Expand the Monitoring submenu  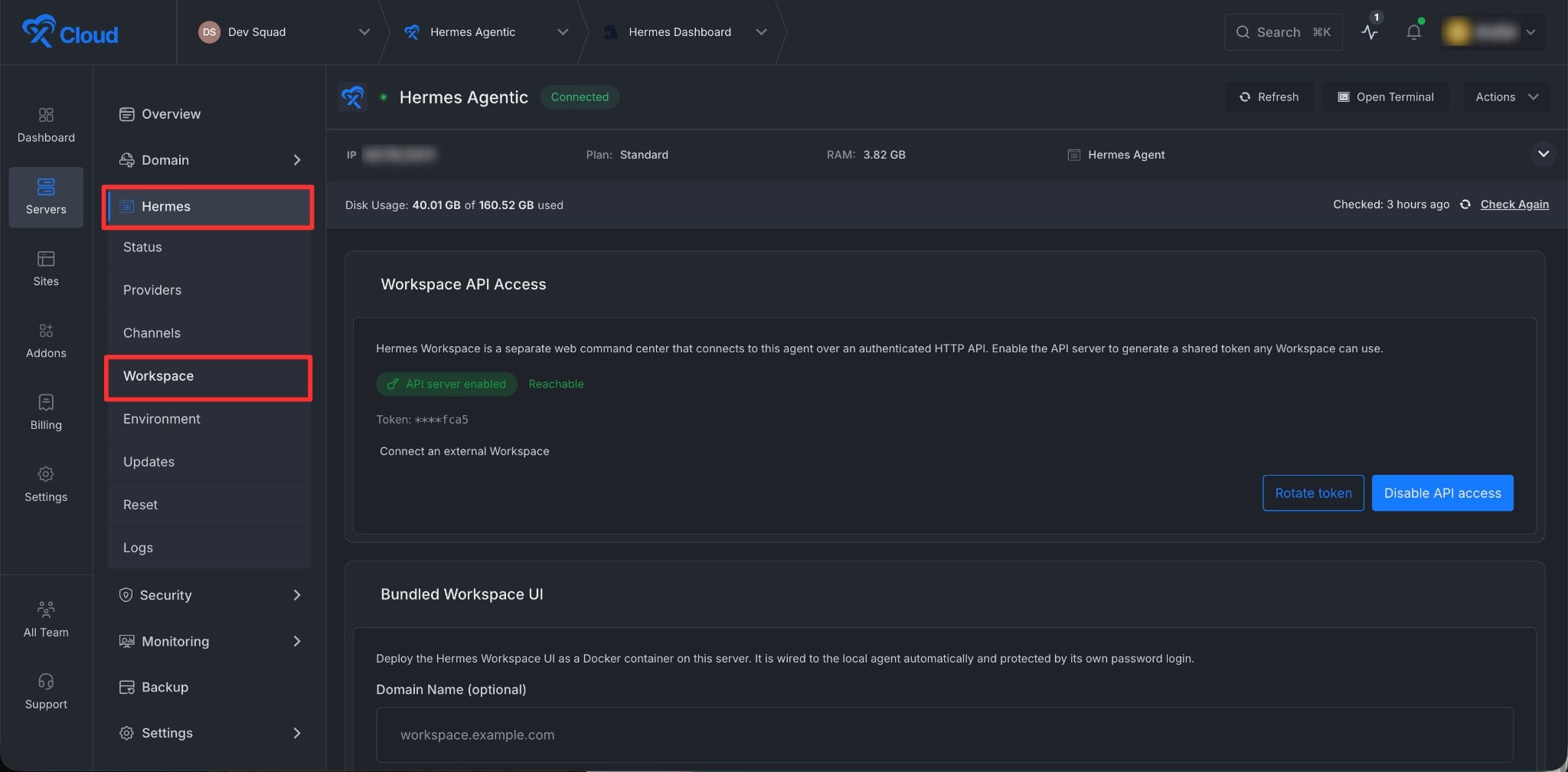[x=297, y=641]
